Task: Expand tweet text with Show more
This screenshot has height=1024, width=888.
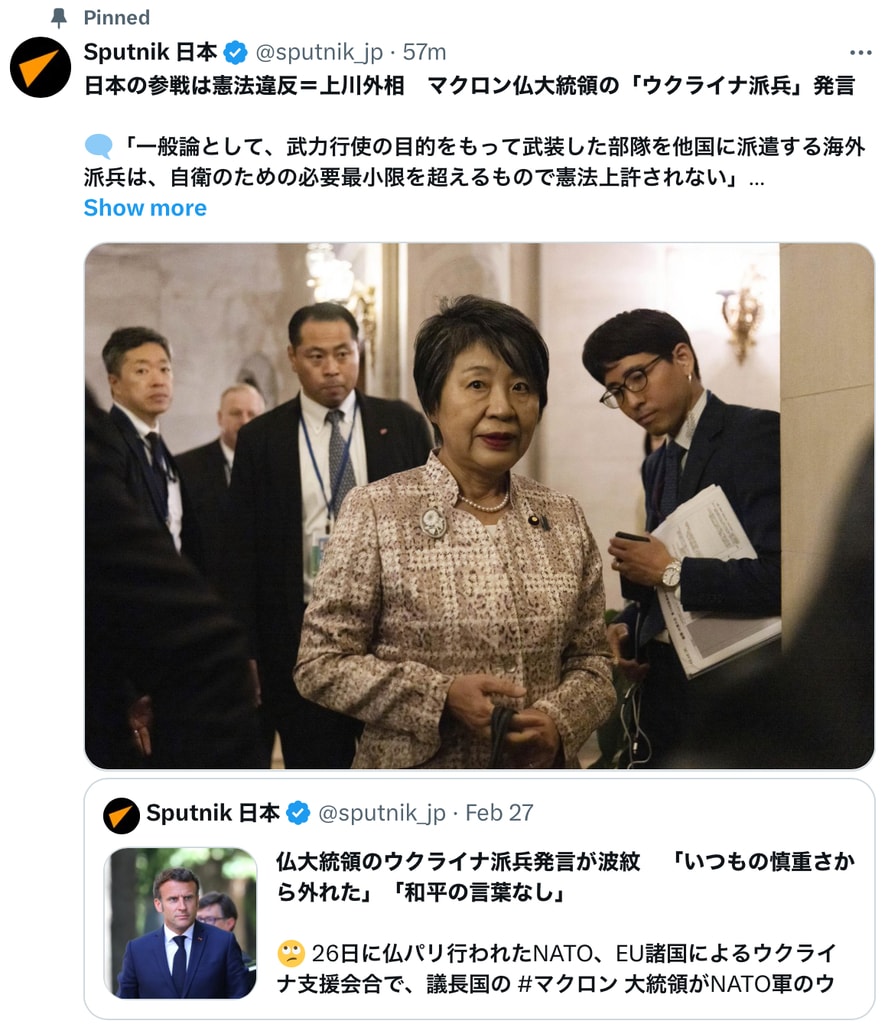Action: coord(145,208)
